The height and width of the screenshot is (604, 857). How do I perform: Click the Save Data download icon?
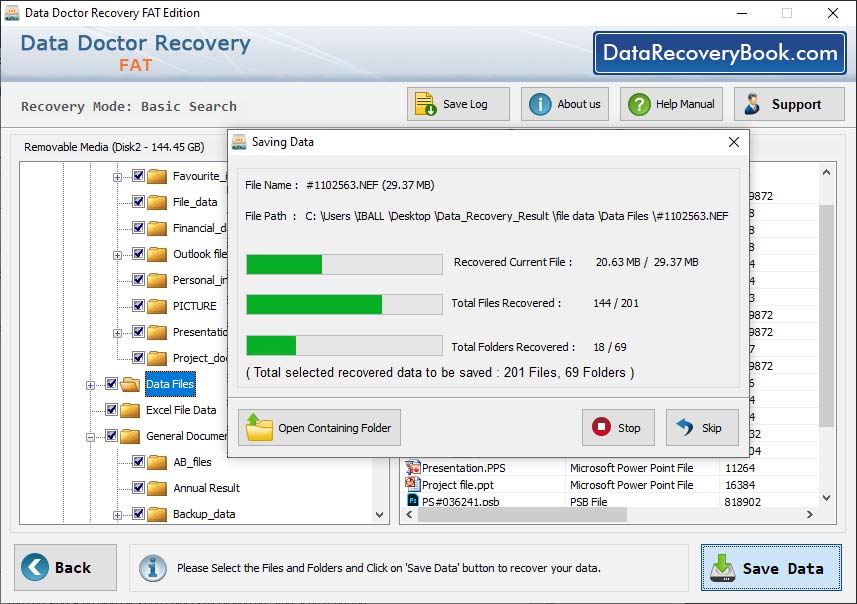[x=722, y=567]
